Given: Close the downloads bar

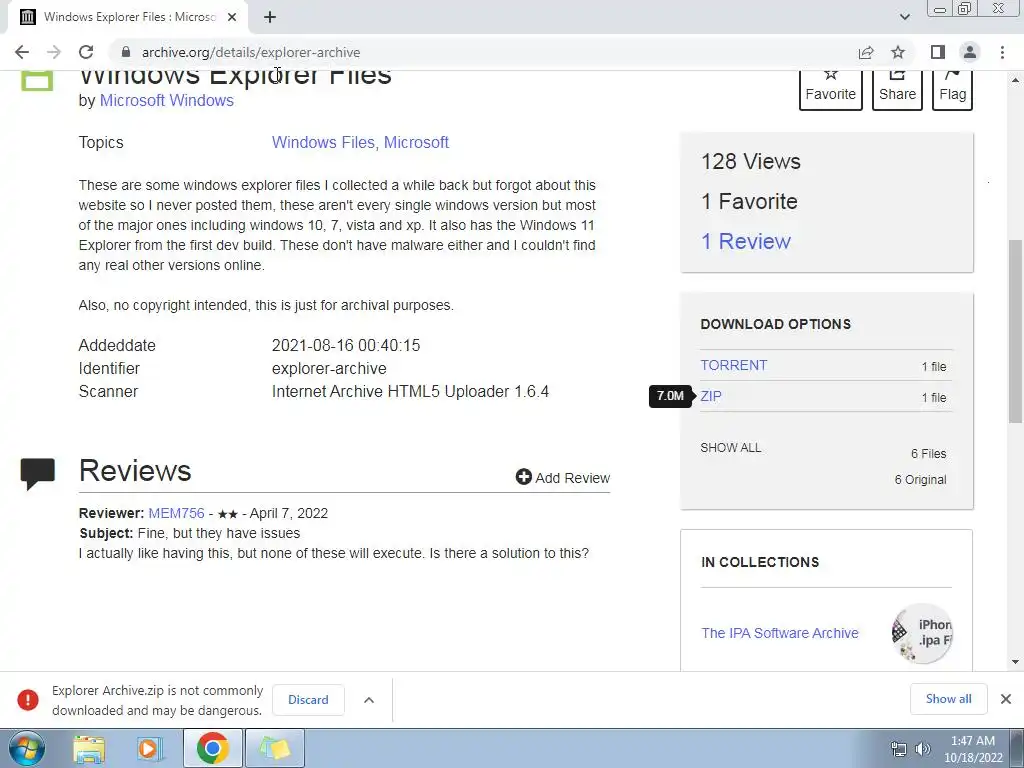Looking at the screenshot, I should pyautogui.click(x=1006, y=699).
